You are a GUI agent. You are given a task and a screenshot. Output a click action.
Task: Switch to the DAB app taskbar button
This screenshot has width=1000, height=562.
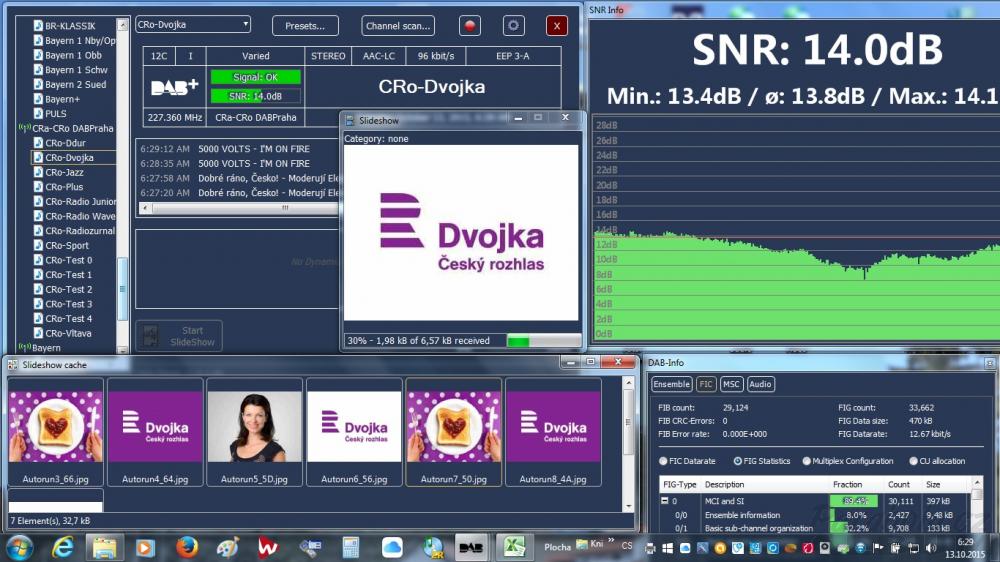(471, 547)
